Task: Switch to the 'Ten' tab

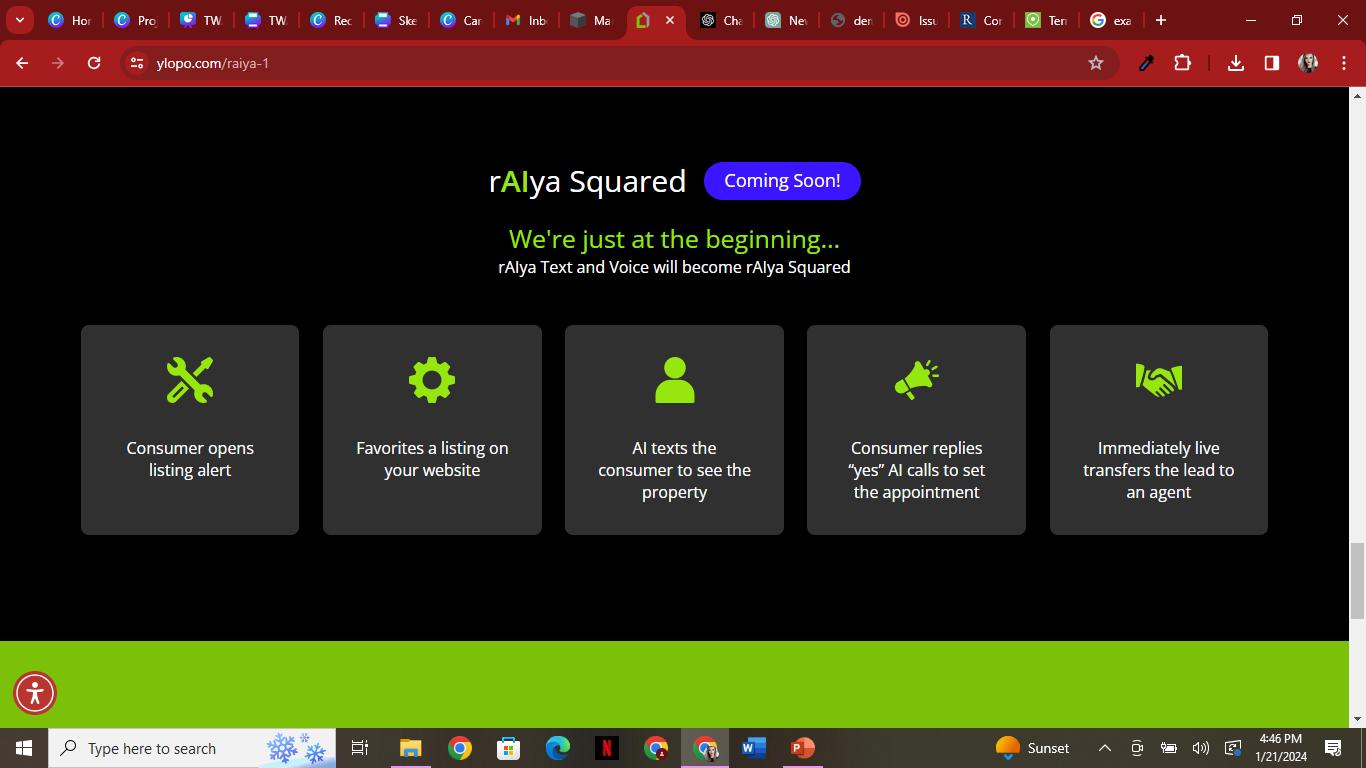Action: pyautogui.click(x=1046, y=20)
